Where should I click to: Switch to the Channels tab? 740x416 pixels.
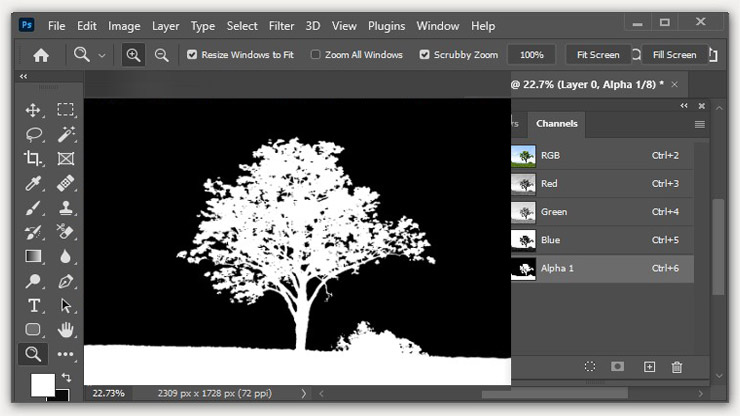(556, 124)
